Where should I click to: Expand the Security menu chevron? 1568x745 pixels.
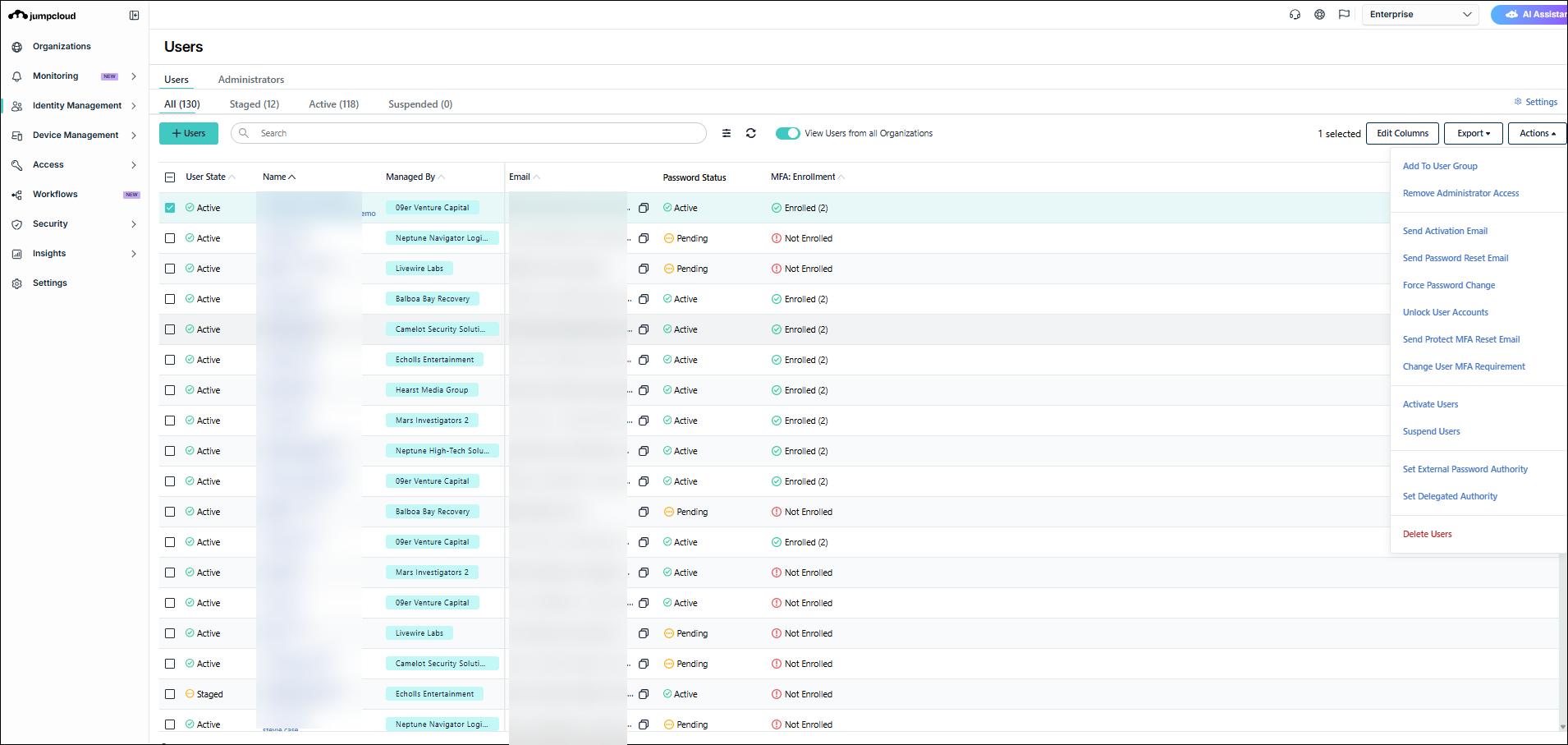[x=134, y=224]
